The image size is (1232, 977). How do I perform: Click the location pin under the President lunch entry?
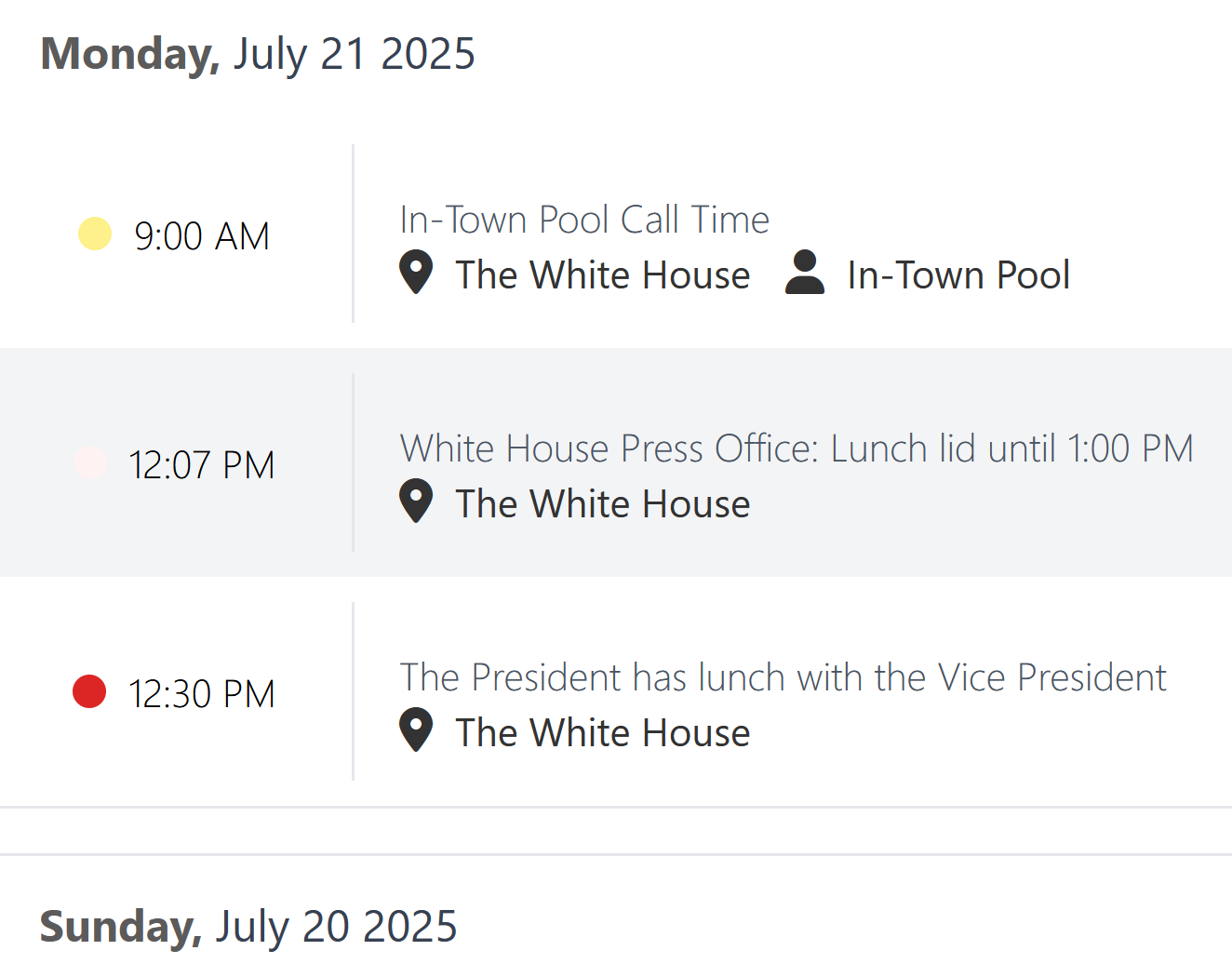coord(416,730)
